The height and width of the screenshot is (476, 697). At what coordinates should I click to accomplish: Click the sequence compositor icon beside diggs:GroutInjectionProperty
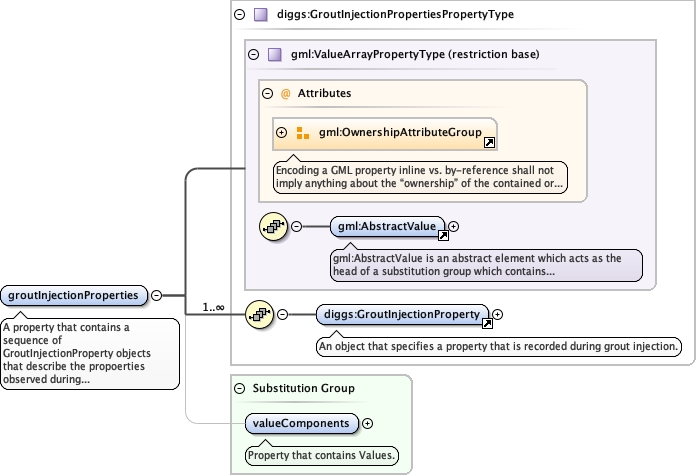[260, 314]
